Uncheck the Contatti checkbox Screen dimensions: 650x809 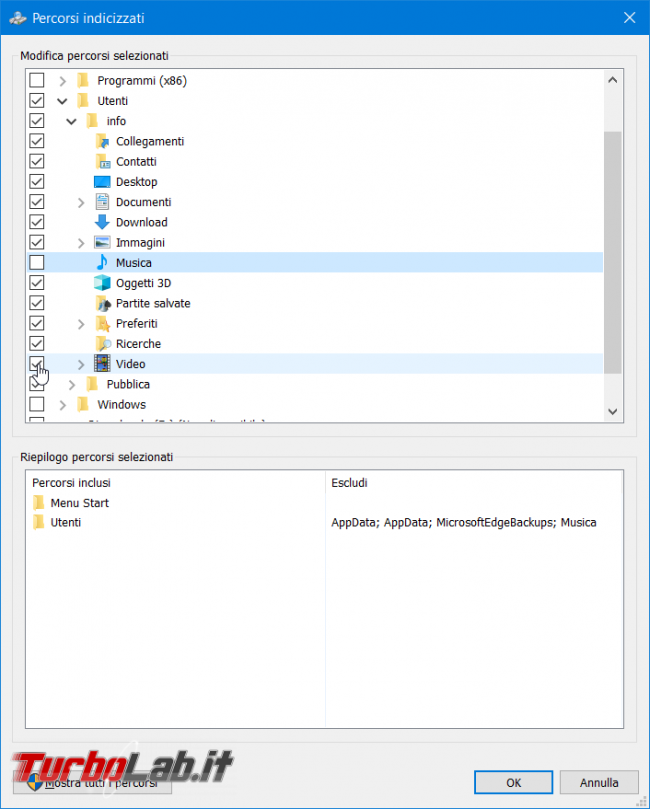tap(37, 161)
